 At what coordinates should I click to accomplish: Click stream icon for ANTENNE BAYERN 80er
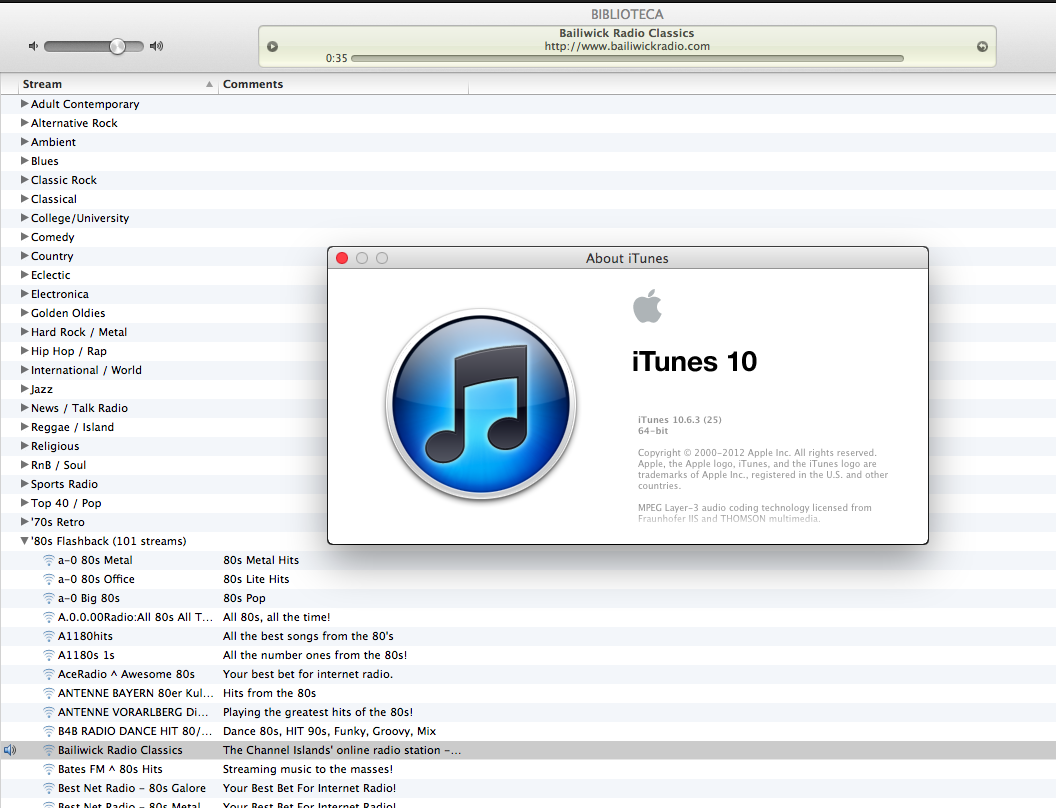[x=48, y=693]
